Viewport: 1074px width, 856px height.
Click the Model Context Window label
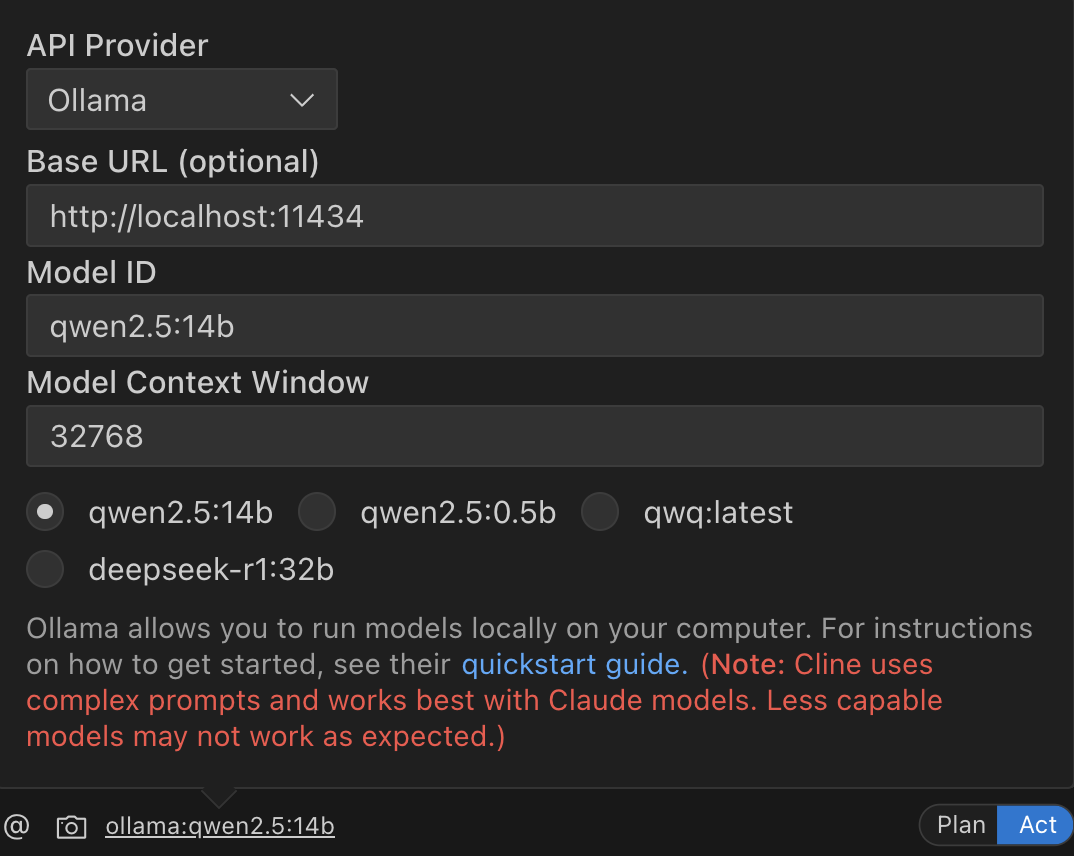[x=197, y=382]
